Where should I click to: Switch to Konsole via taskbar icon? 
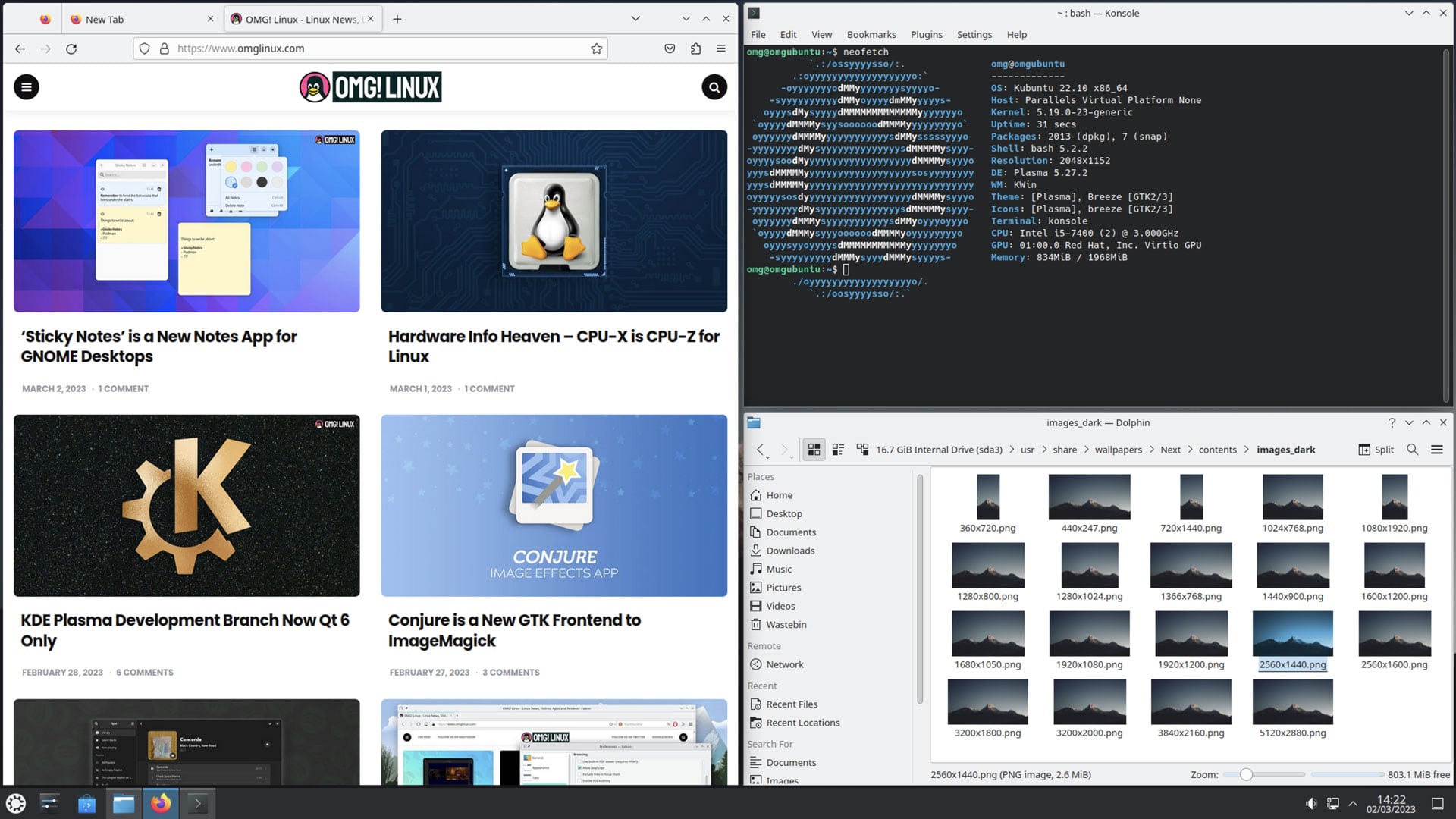click(197, 803)
